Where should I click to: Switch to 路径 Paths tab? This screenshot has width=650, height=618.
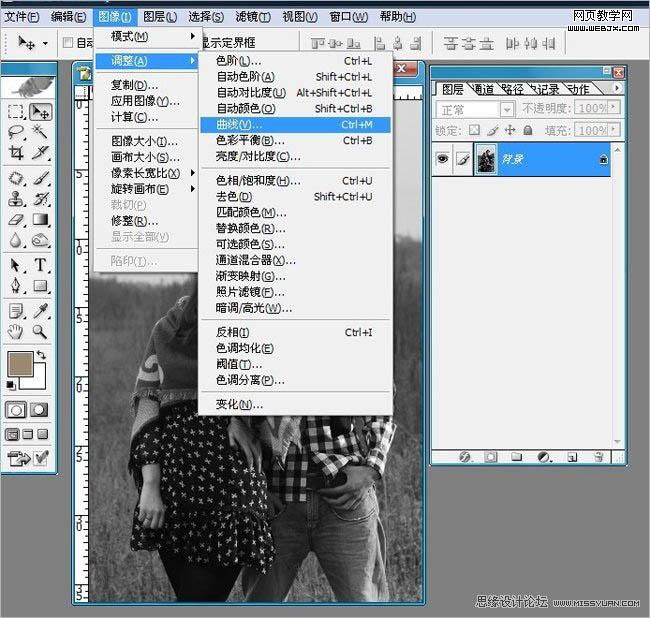512,89
